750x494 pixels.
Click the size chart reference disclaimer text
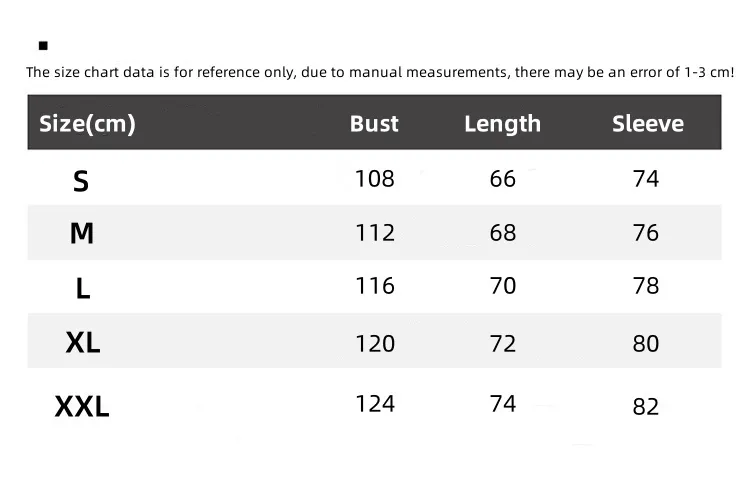tap(380, 72)
